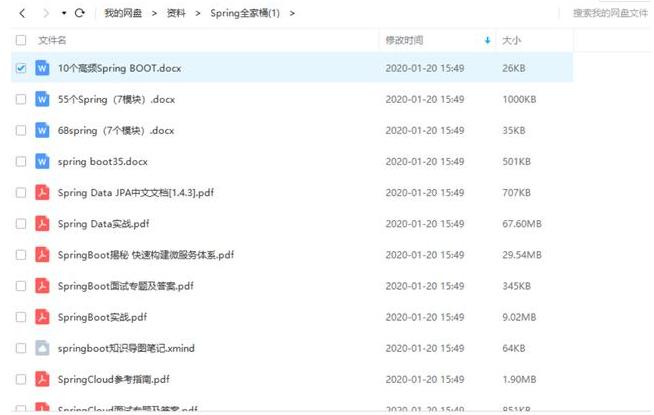Refresh the current folder listing
The image size is (654, 415).
point(80,13)
